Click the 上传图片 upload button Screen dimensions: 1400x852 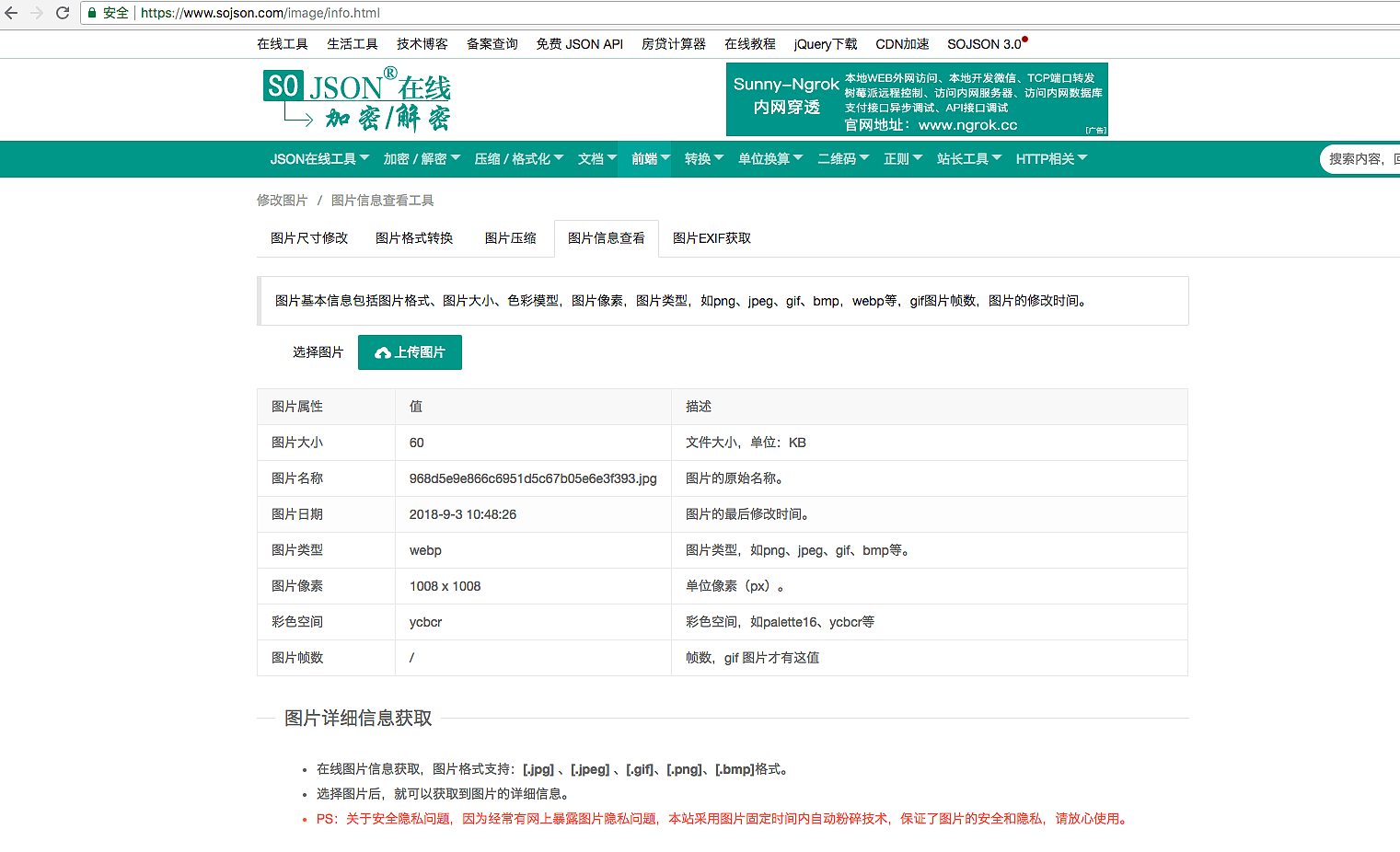(410, 352)
